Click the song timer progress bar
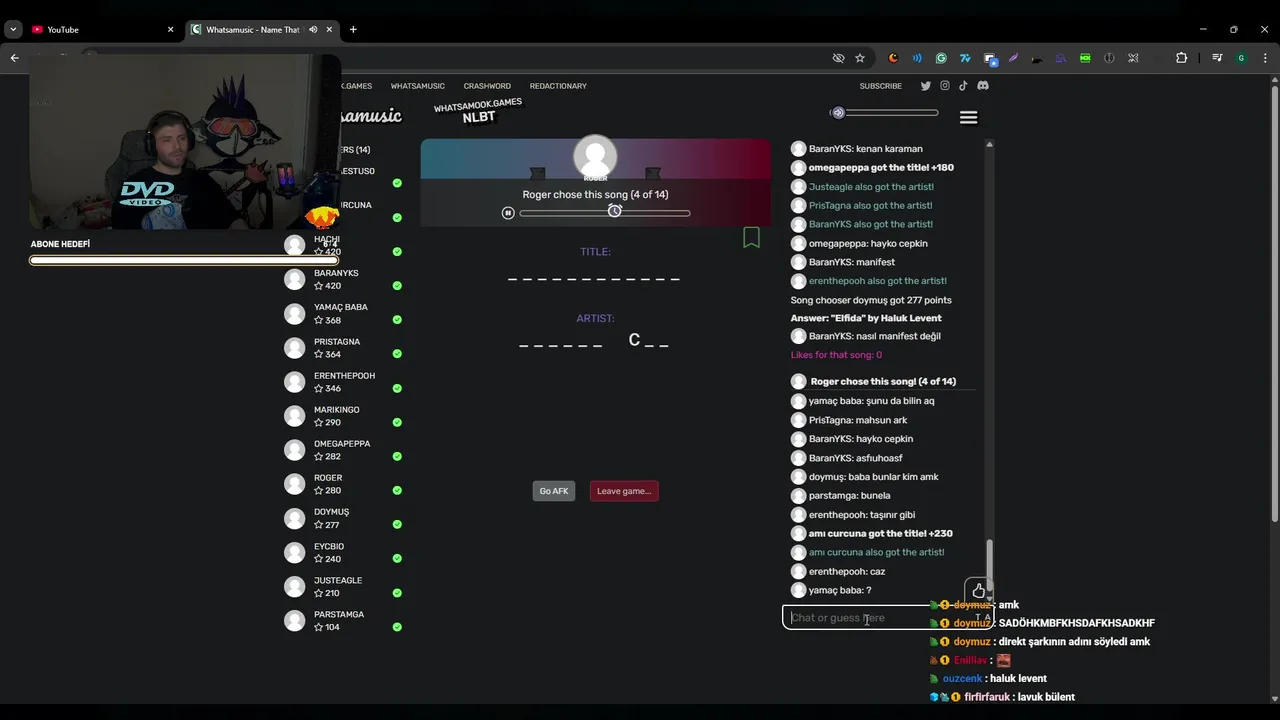The width and height of the screenshot is (1280, 720). [605, 213]
